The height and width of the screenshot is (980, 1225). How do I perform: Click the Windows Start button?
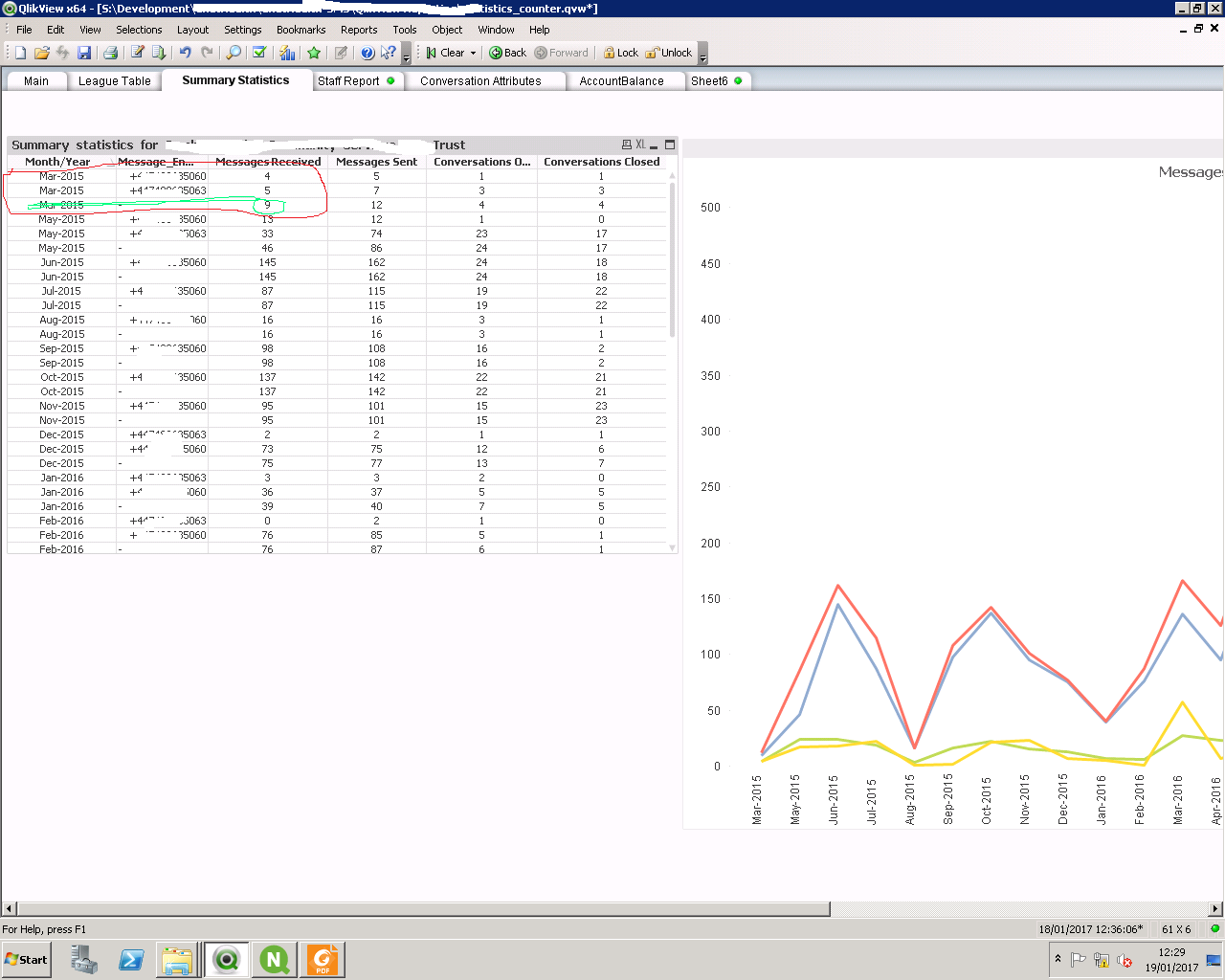[26, 960]
